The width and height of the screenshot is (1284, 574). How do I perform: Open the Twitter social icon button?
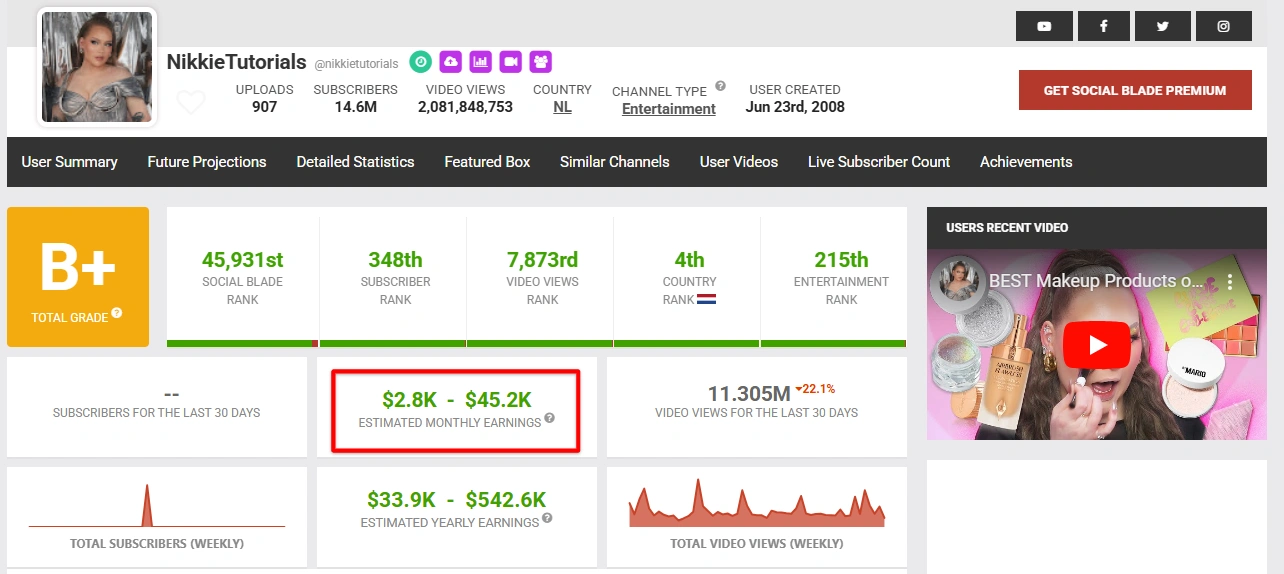coord(1163,26)
